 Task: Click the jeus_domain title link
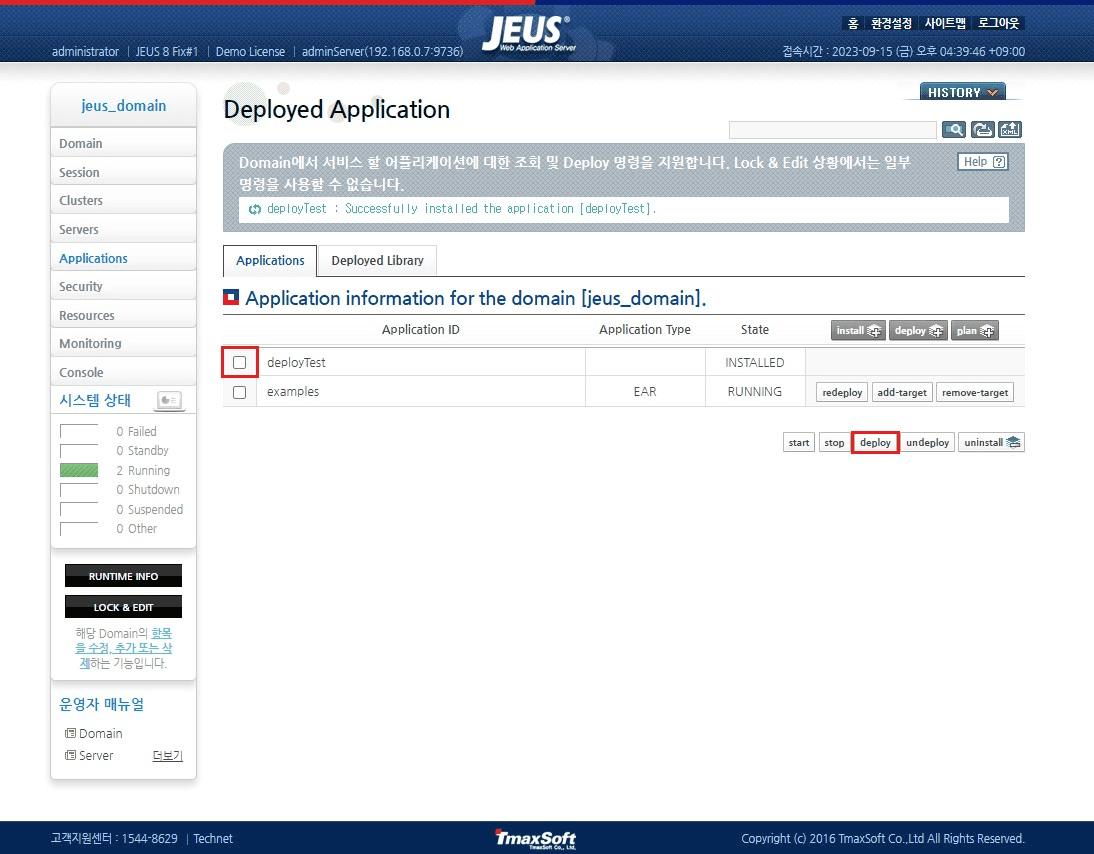[x=123, y=106]
